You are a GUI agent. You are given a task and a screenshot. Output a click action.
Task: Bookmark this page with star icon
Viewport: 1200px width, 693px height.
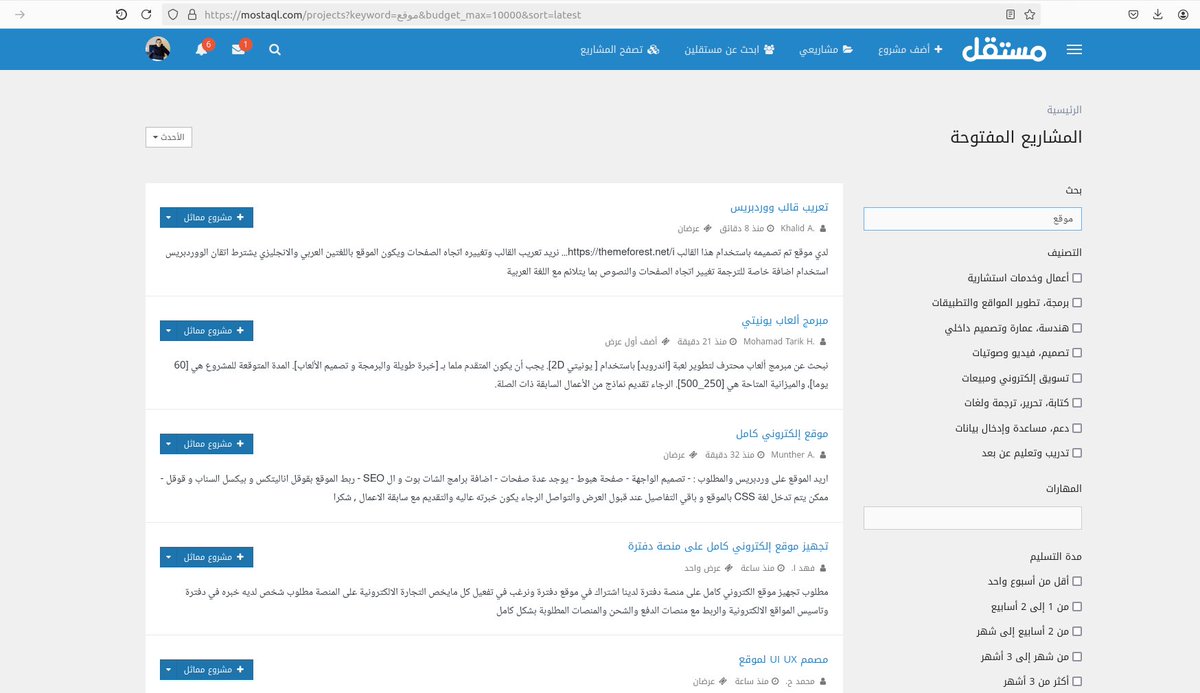point(1030,15)
